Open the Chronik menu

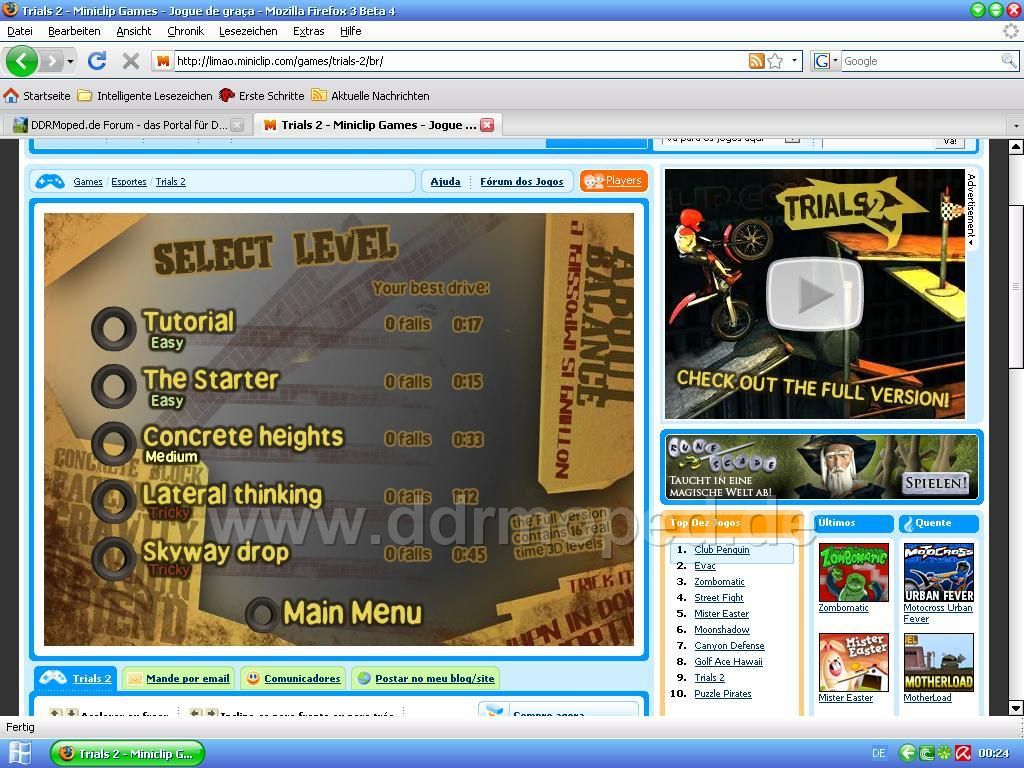coord(185,31)
